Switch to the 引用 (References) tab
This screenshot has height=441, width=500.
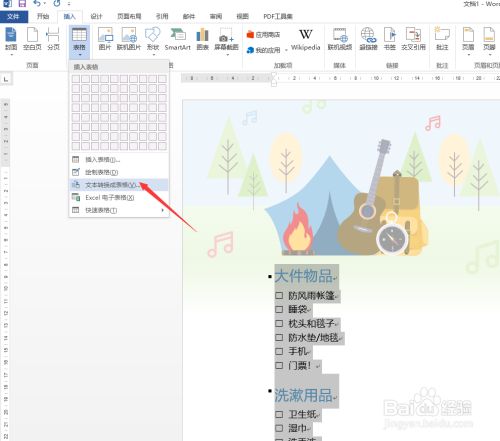click(162, 16)
